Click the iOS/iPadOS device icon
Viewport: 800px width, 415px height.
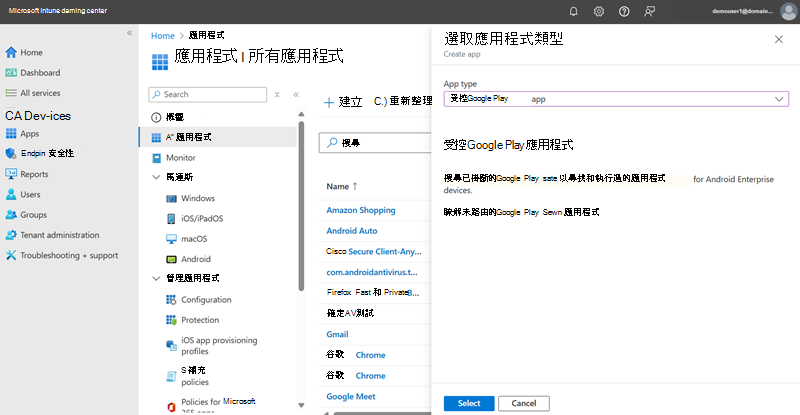[x=171, y=218]
